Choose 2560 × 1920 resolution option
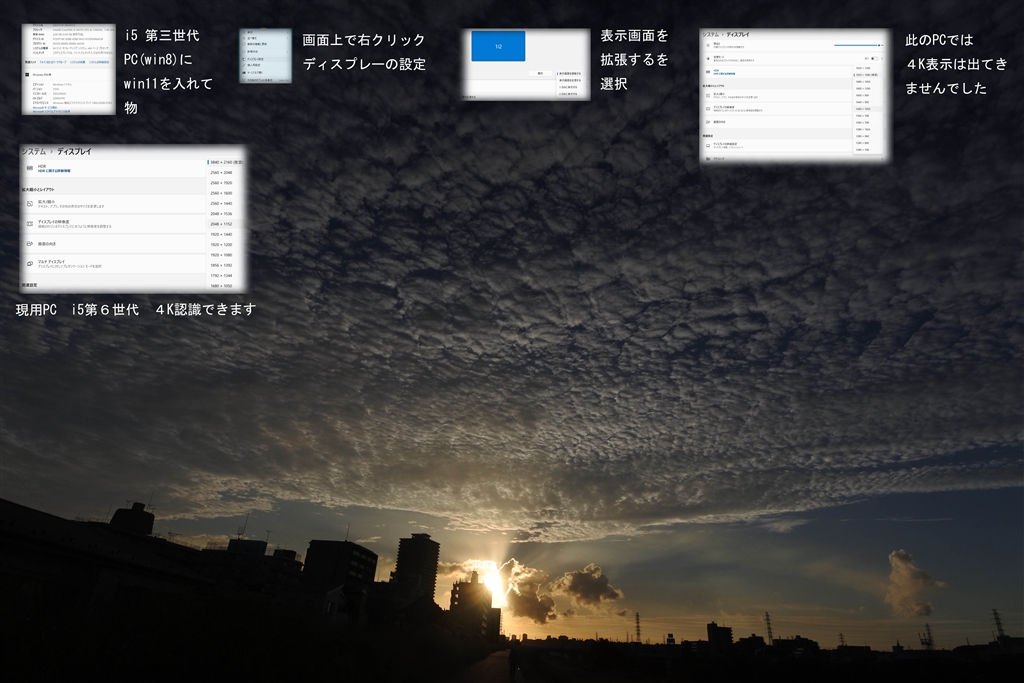 [221, 183]
